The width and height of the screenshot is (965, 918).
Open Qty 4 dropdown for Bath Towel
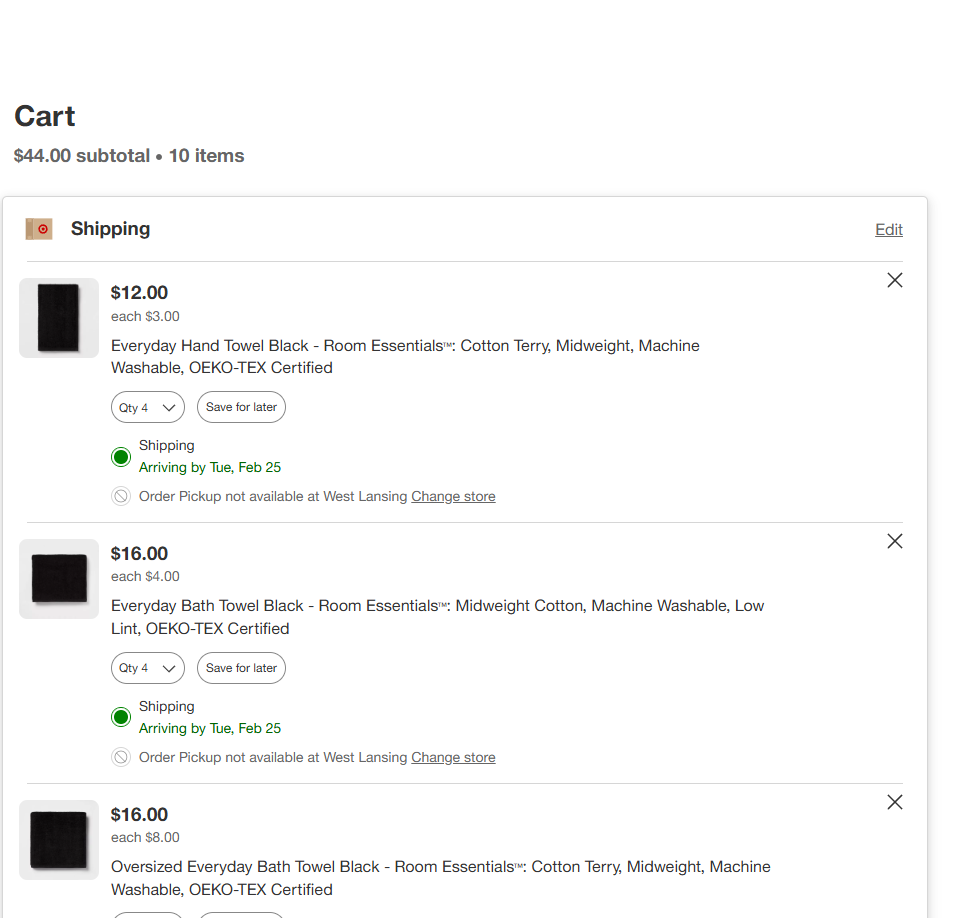[x=147, y=668]
